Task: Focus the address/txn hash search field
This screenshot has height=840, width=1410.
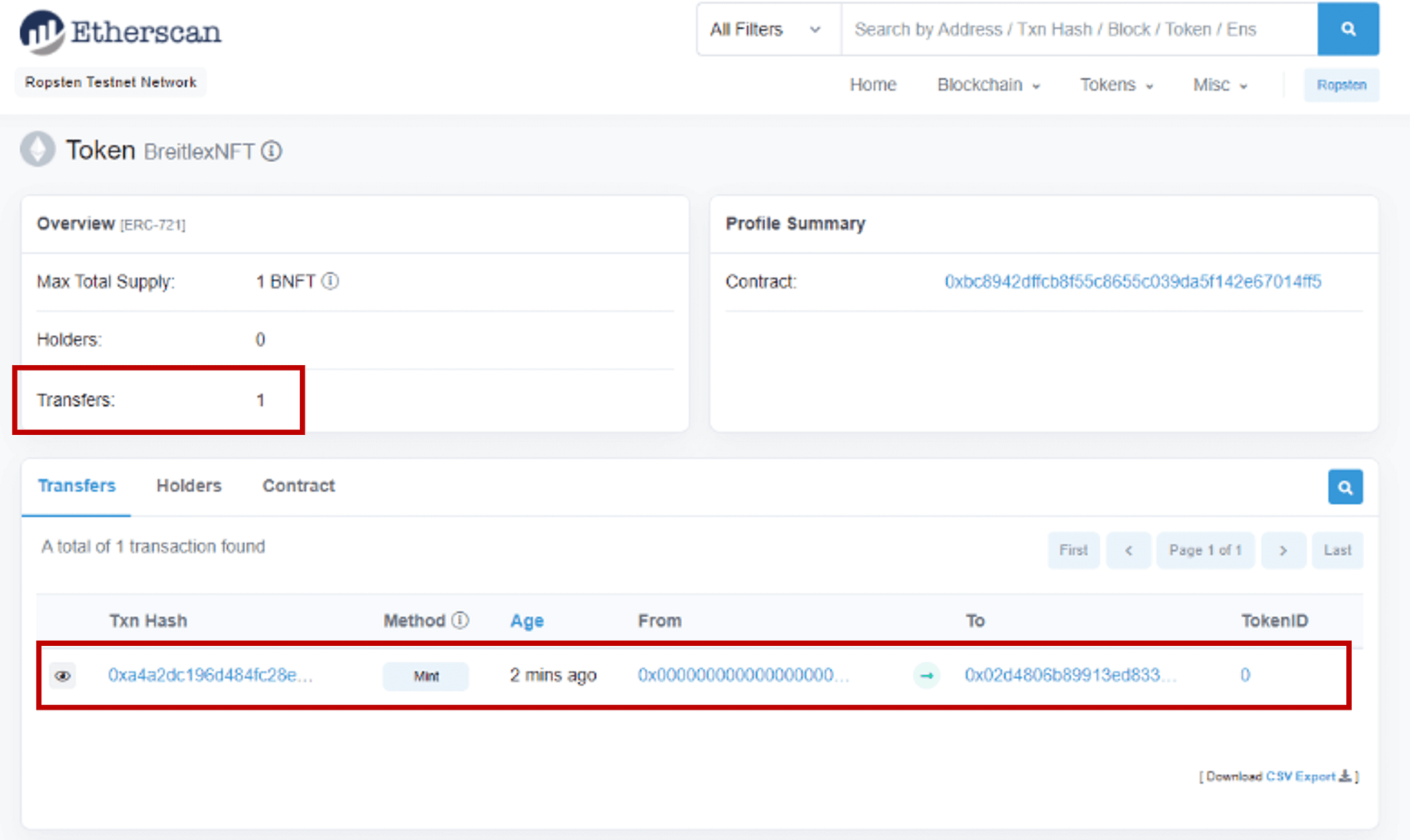Action: pos(1079,29)
